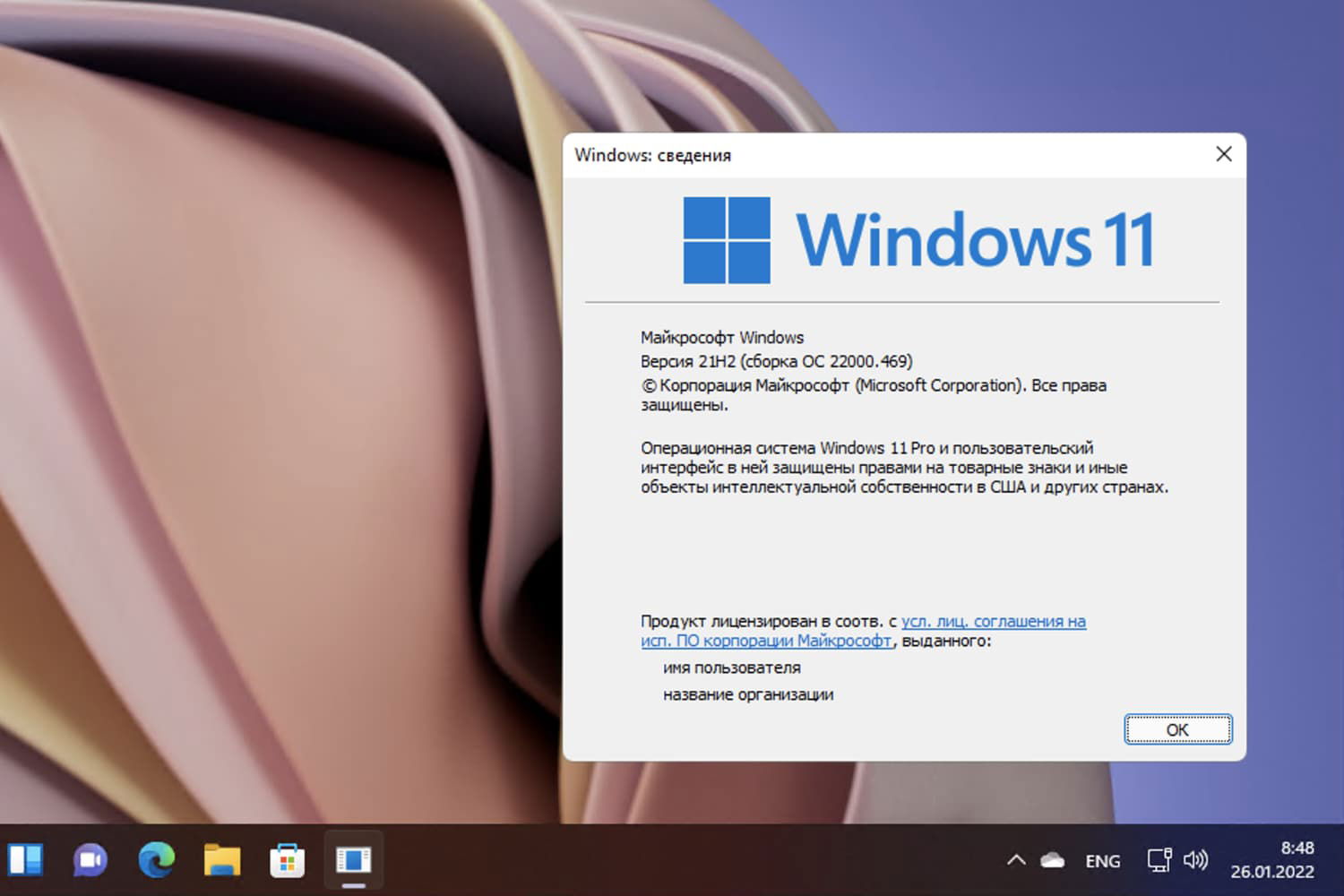Click the Start button on the taskbar
The height and width of the screenshot is (896, 1344).
(x=27, y=860)
